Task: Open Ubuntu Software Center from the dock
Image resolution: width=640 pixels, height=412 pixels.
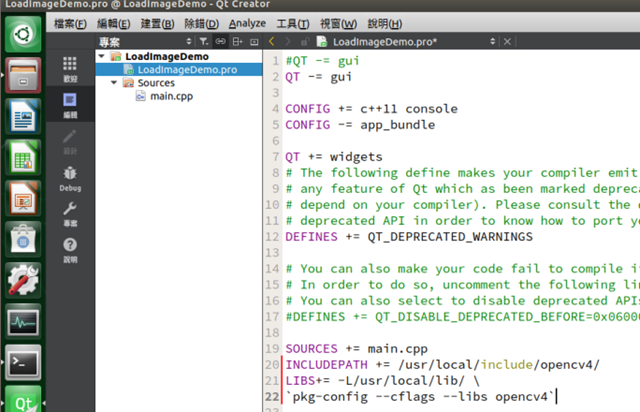Action: [23, 240]
